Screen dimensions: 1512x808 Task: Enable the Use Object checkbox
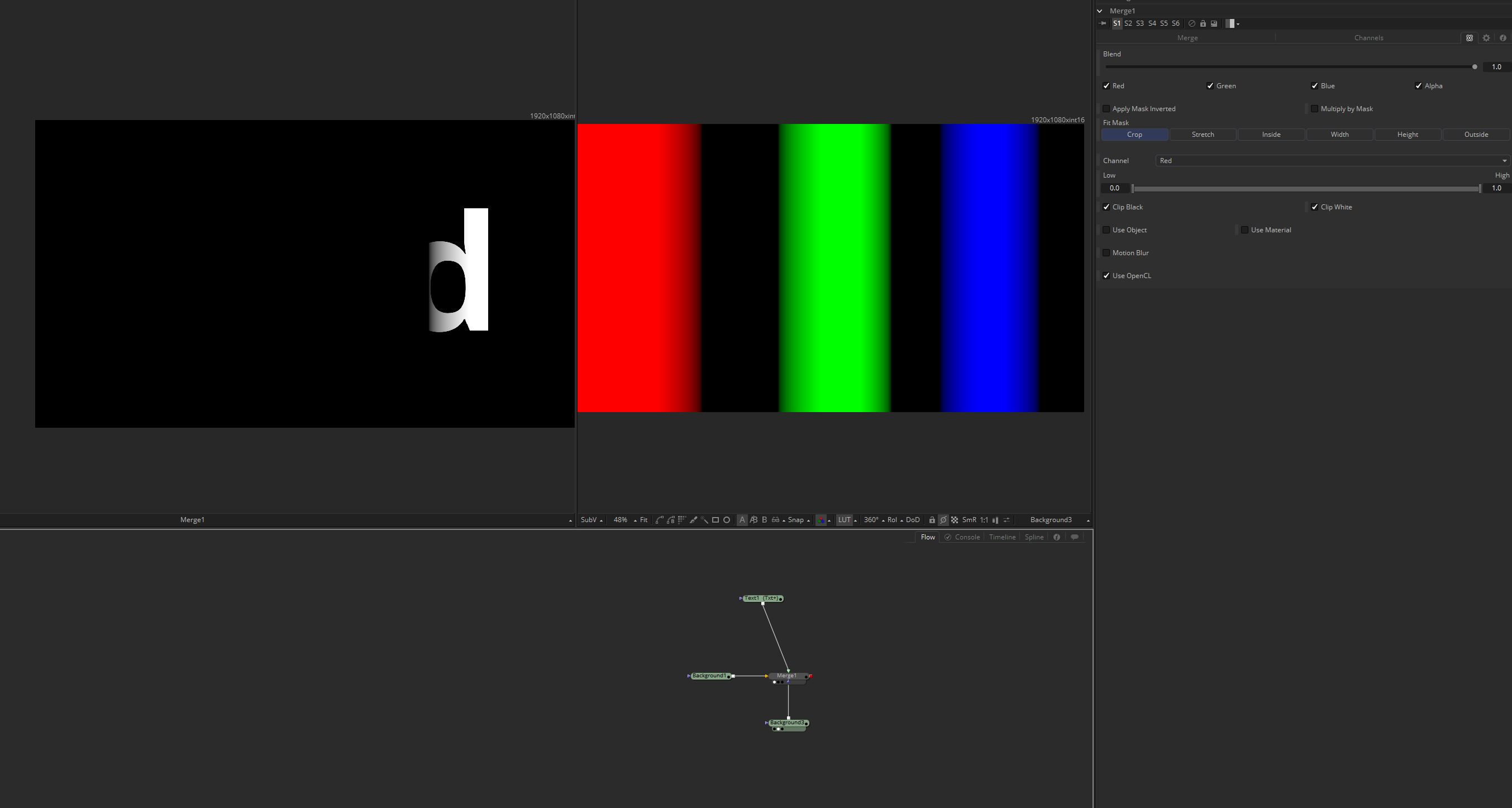tap(1106, 230)
